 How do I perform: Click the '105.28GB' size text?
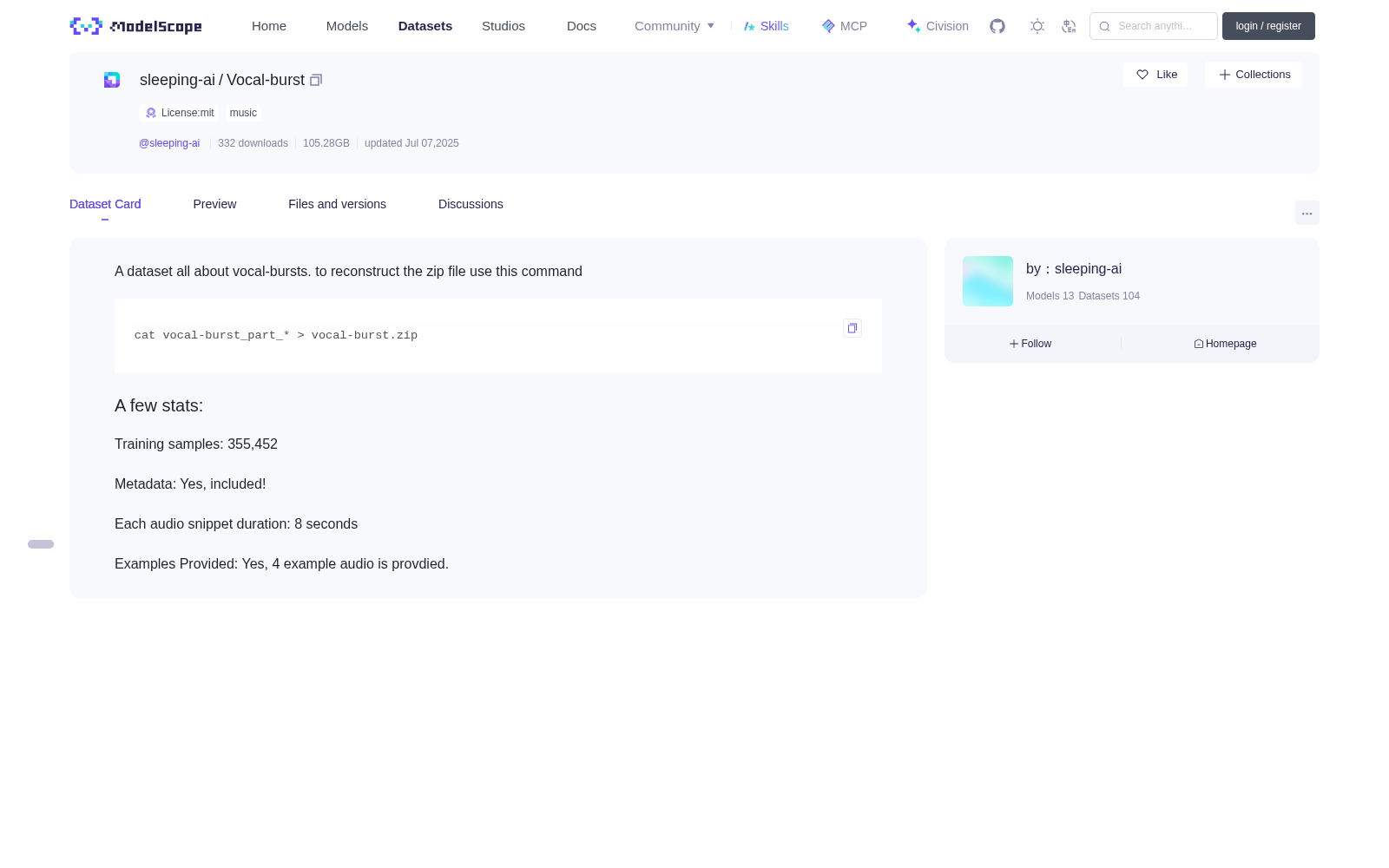tap(326, 143)
